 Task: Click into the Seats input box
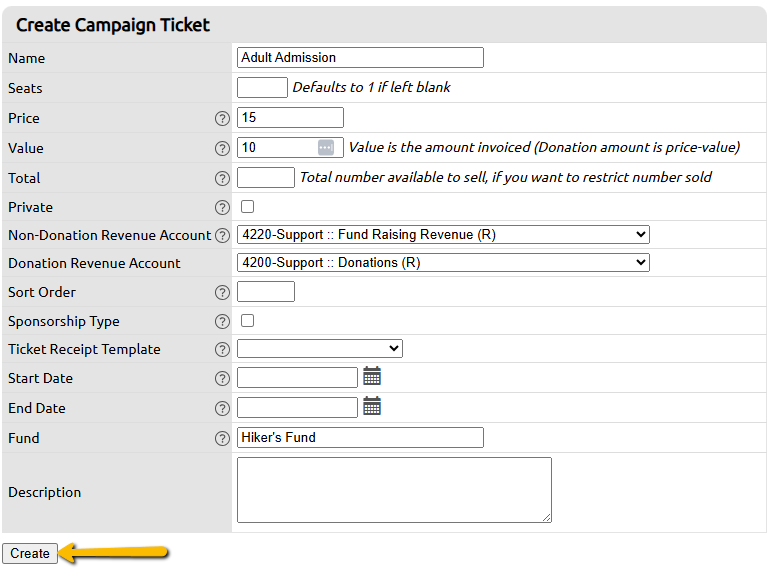(x=262, y=88)
